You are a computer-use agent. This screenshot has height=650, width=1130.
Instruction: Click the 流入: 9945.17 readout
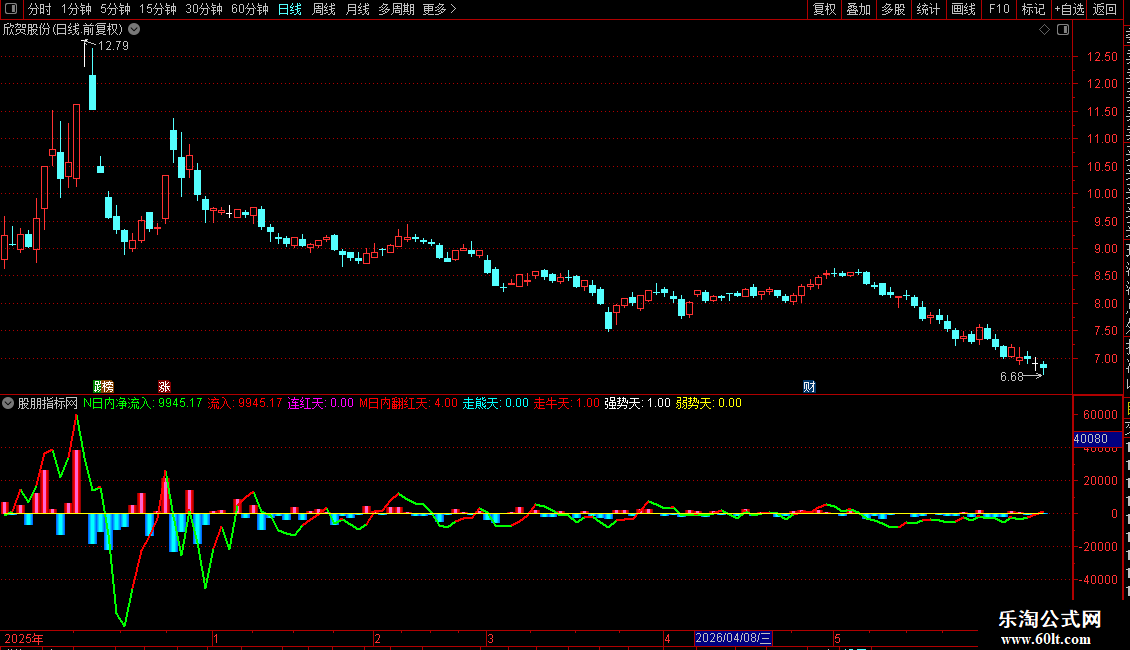(x=244, y=403)
